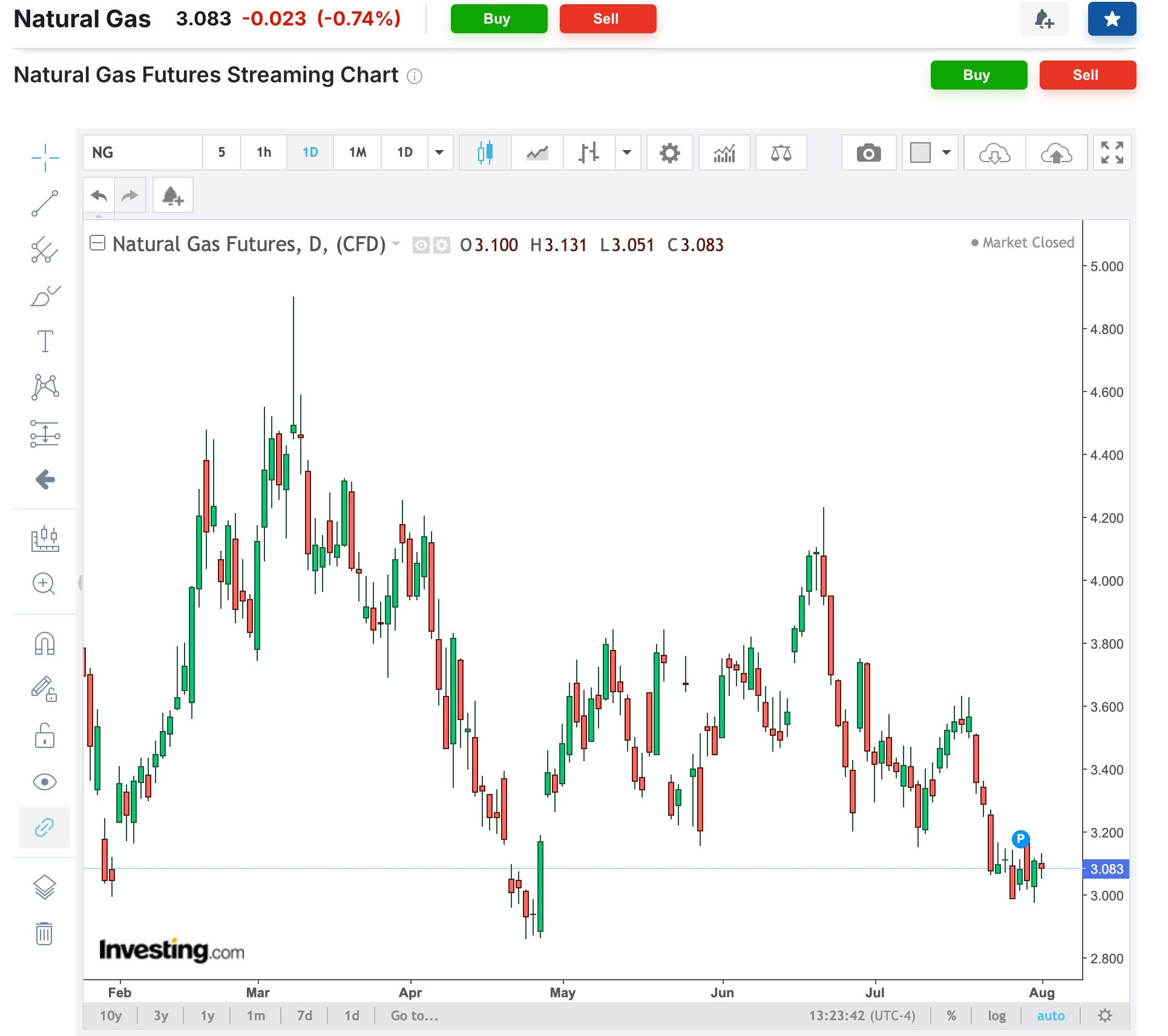Click the compare scales icon
The image size is (1168, 1036).
pos(781,152)
